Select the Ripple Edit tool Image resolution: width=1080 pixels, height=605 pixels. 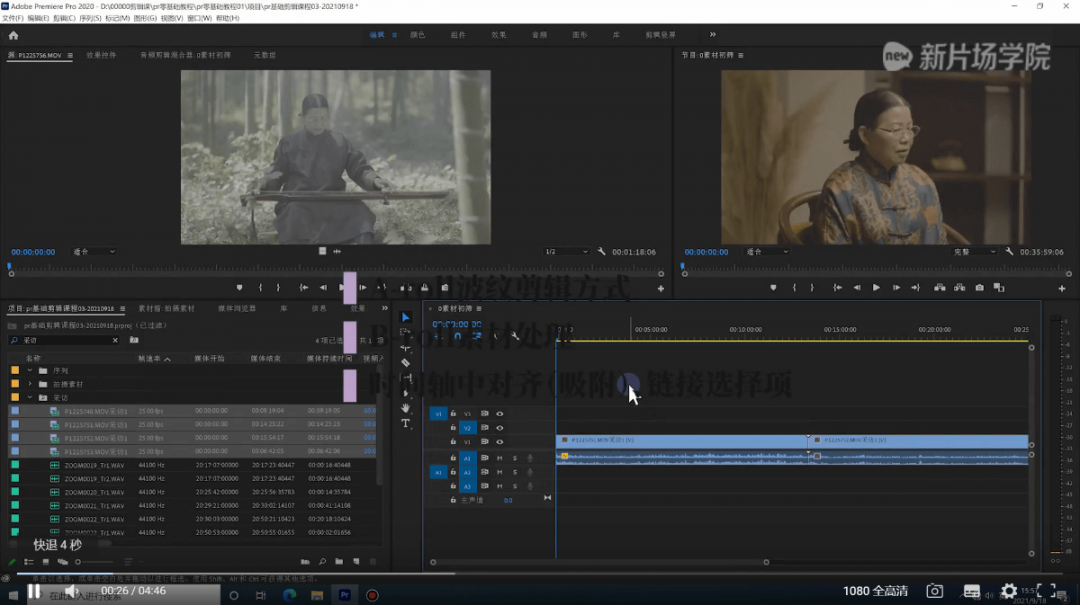[x=406, y=347]
